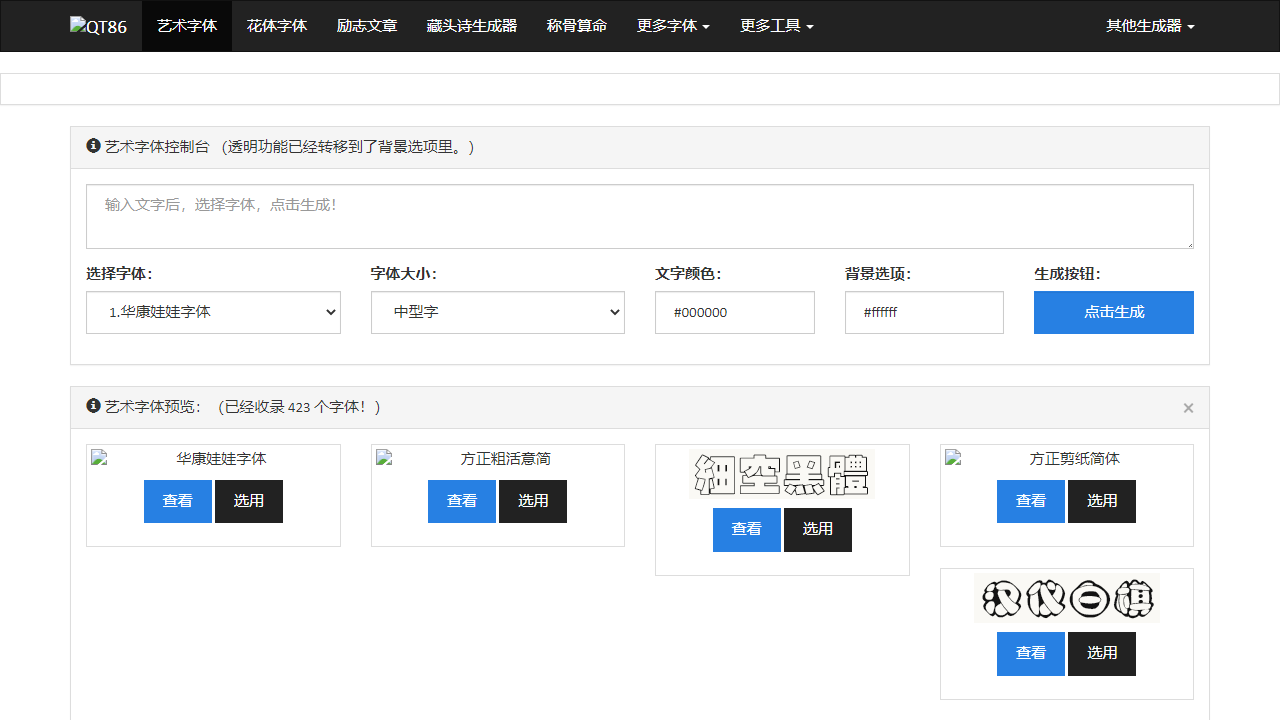Open the 藏头诗生成器 nav item
Image resolution: width=1280 pixels, height=720 pixels.
[472, 26]
